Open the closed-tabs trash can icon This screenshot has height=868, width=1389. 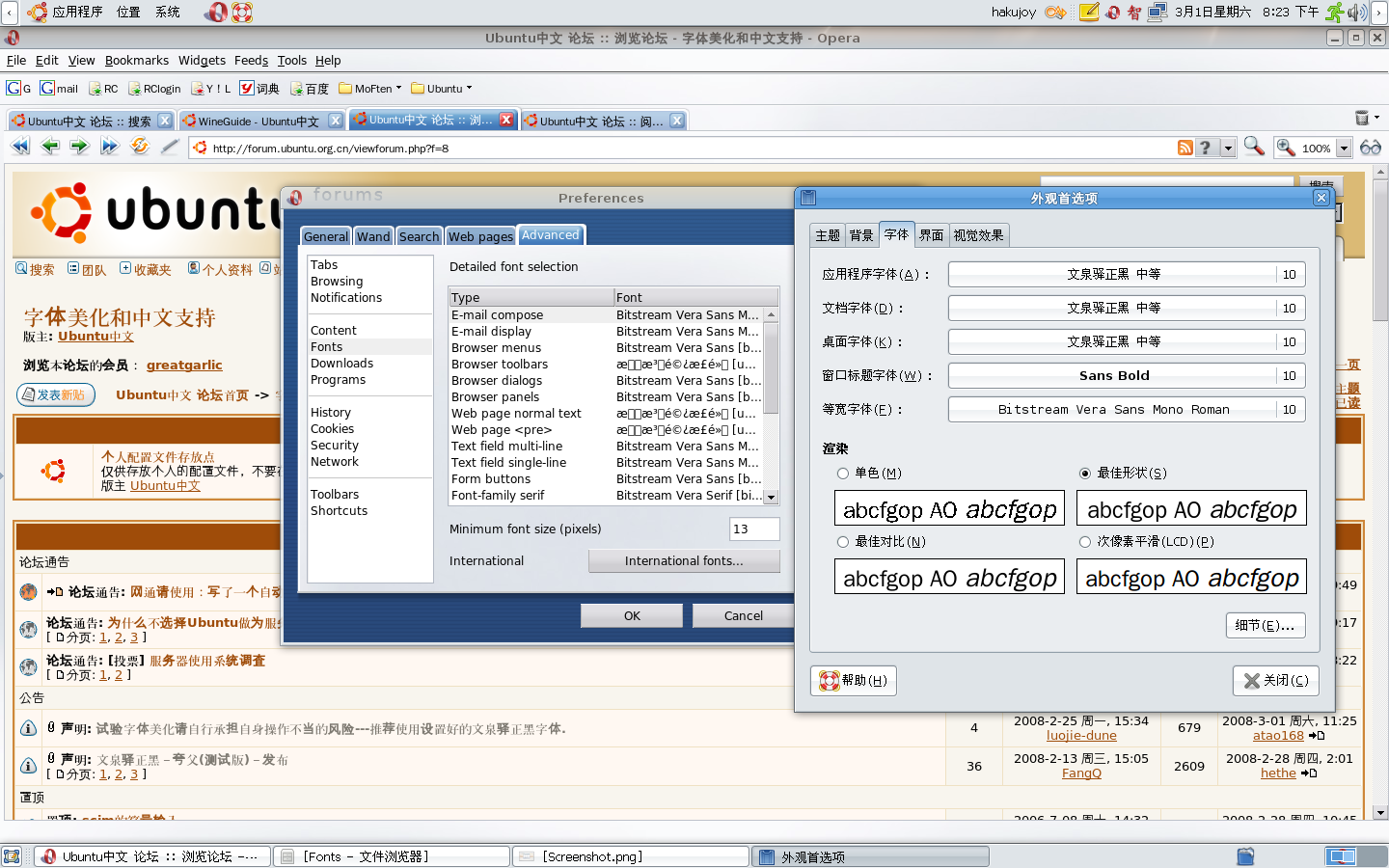(1362, 118)
